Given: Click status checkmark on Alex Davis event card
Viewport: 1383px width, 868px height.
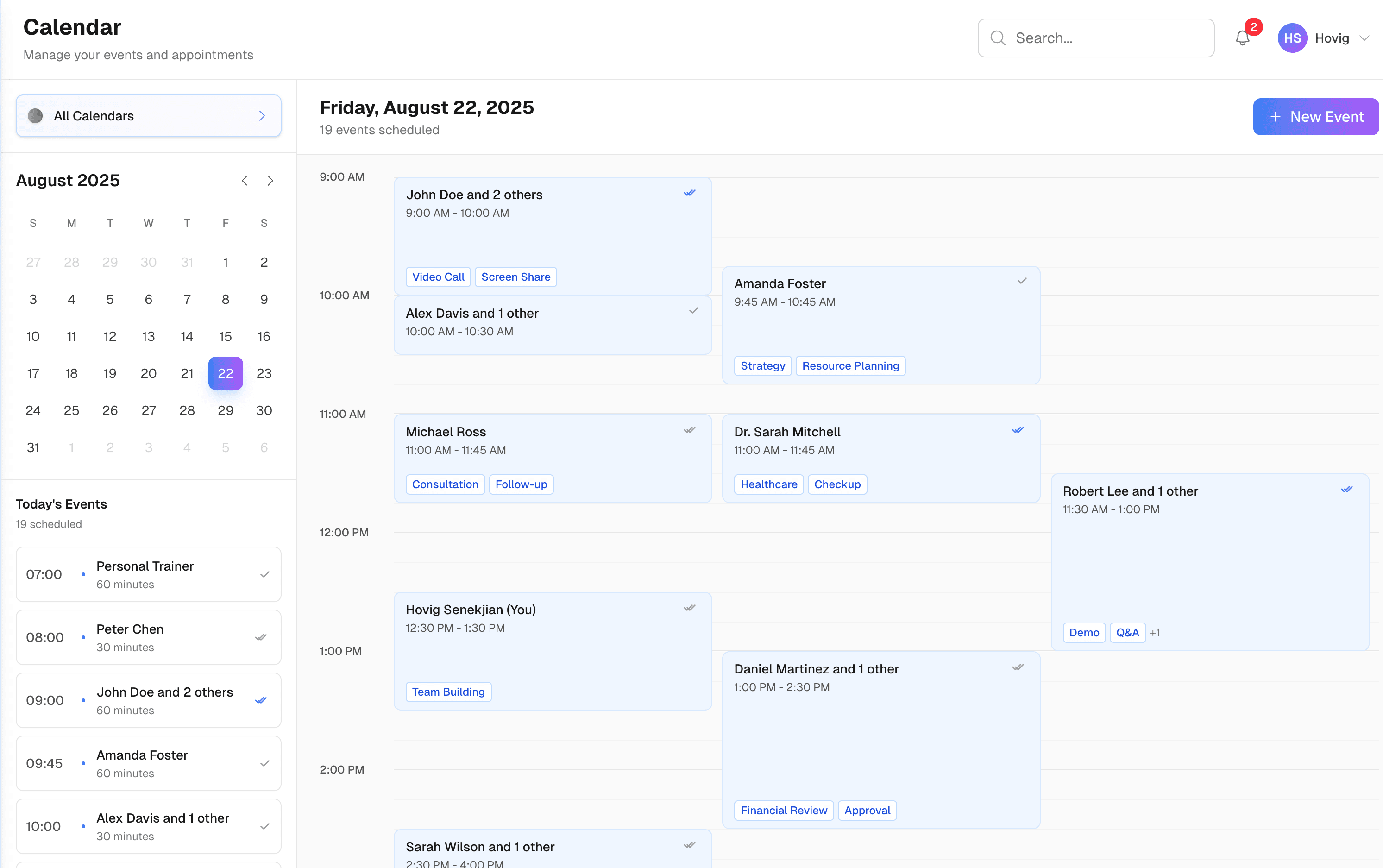Looking at the screenshot, I should [x=693, y=311].
